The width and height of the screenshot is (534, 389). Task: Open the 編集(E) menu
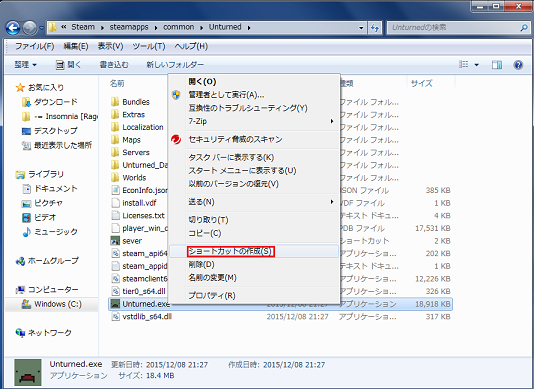[x=76, y=46]
